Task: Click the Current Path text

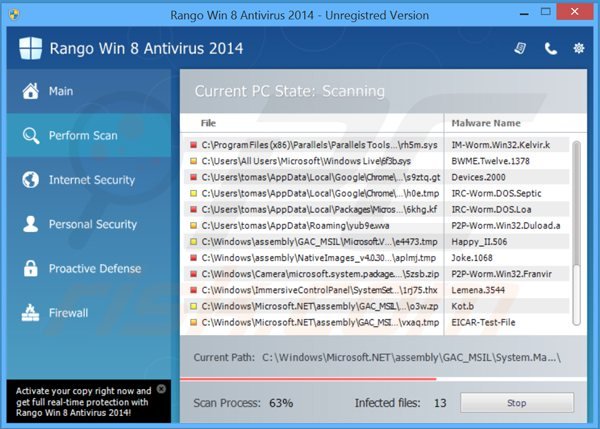Action: pyautogui.click(x=377, y=357)
